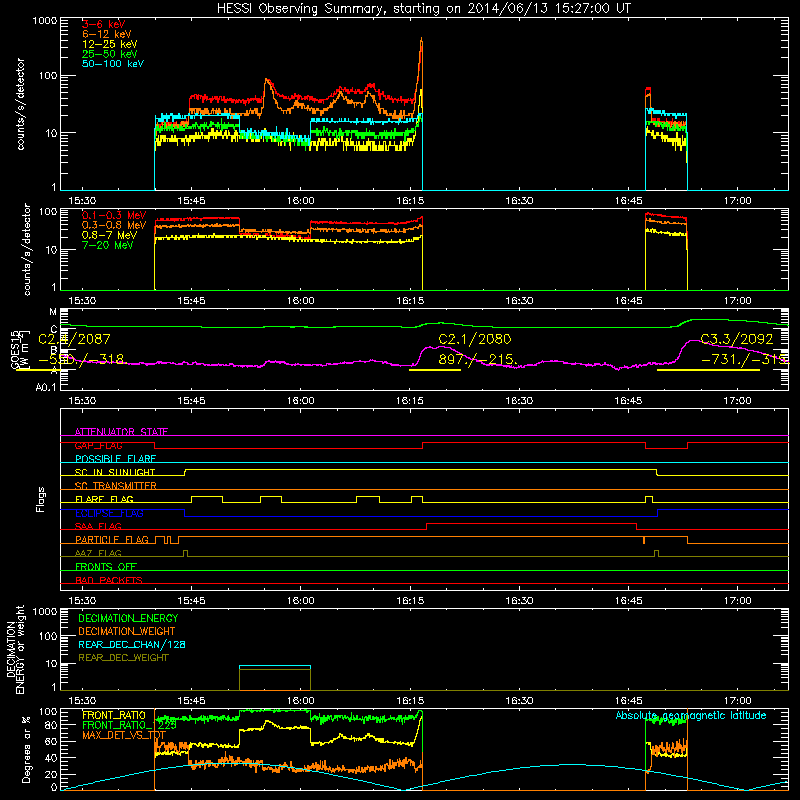This screenshot has width=800, height=800.
Task: Click the C3.3/2092 flare annotation
Action: pos(736,339)
